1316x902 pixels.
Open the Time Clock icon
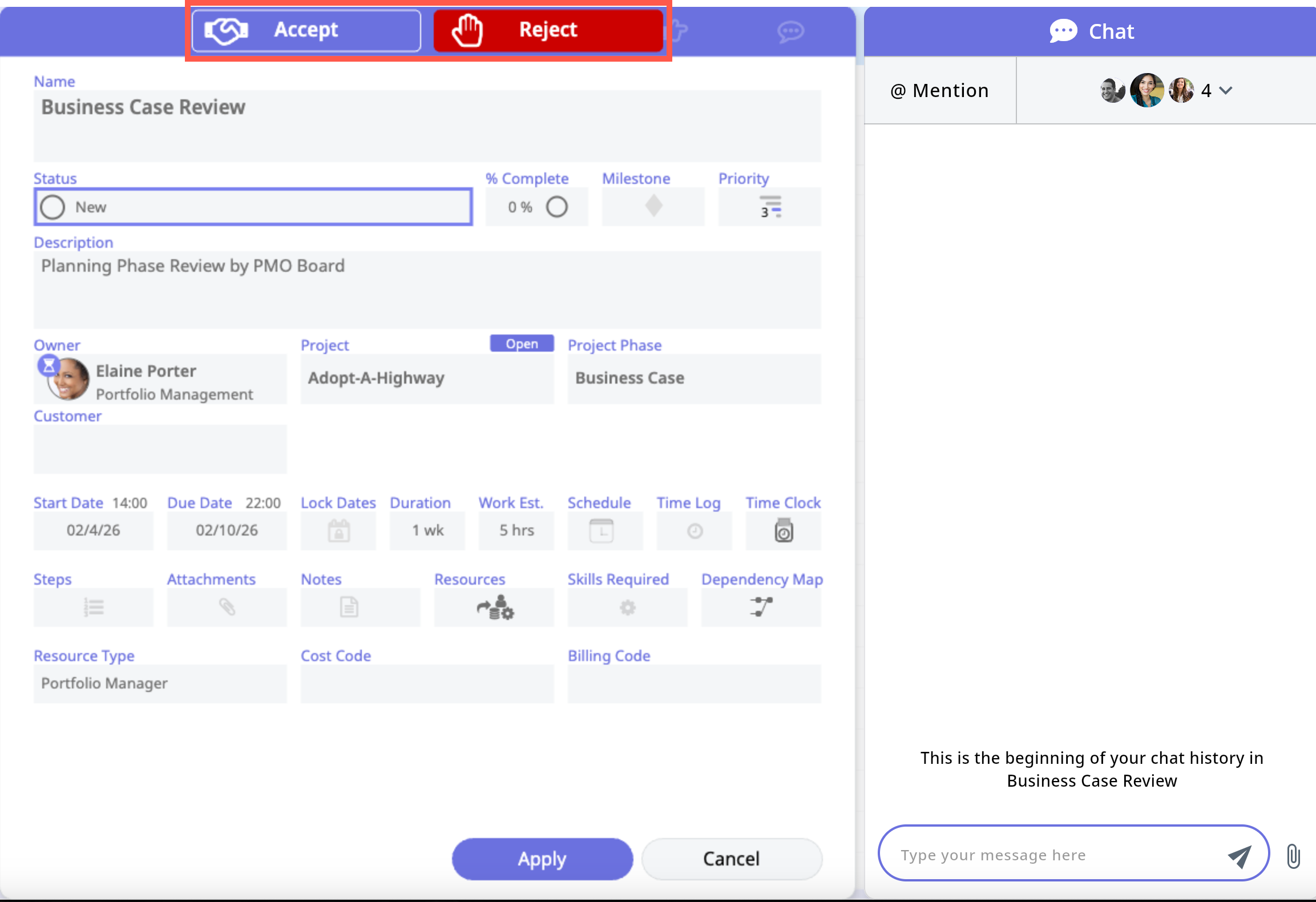tap(784, 531)
